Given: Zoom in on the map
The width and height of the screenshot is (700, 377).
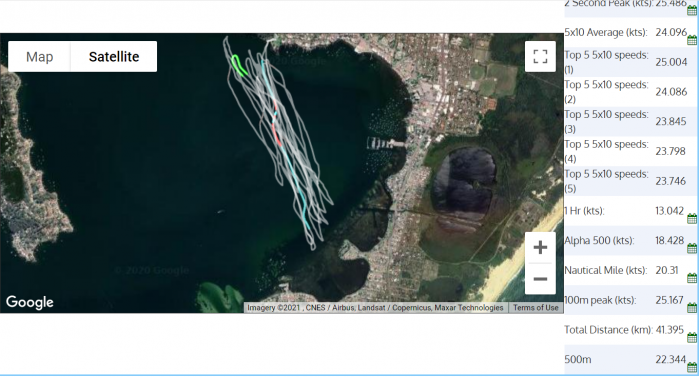Looking at the screenshot, I should tap(540, 247).
